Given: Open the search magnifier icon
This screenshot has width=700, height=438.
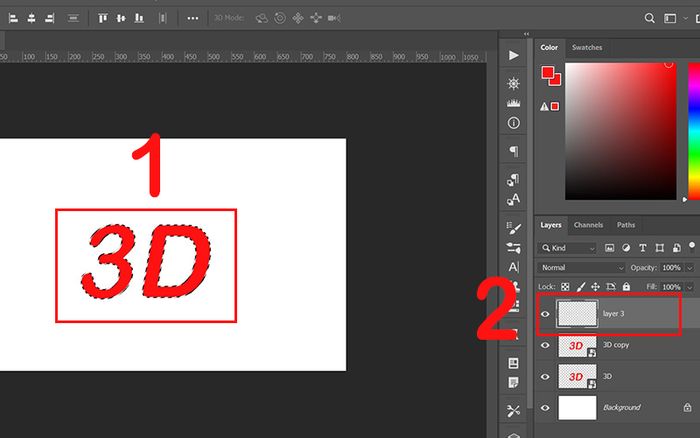Looking at the screenshot, I should (650, 18).
